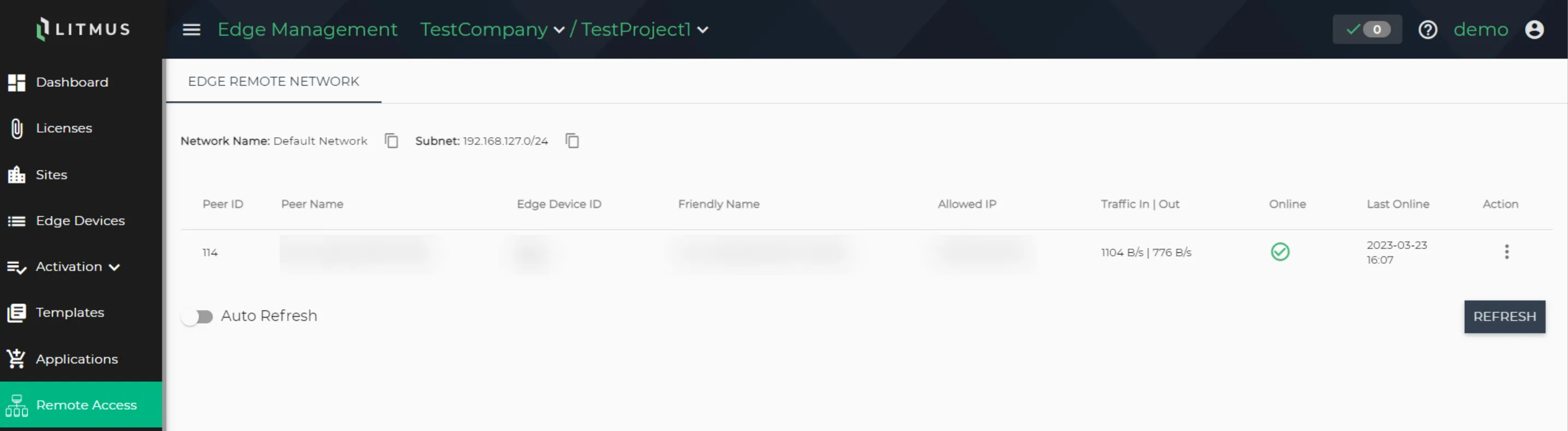1568x431 pixels.
Task: Click the Litmus logo
Action: click(x=83, y=28)
